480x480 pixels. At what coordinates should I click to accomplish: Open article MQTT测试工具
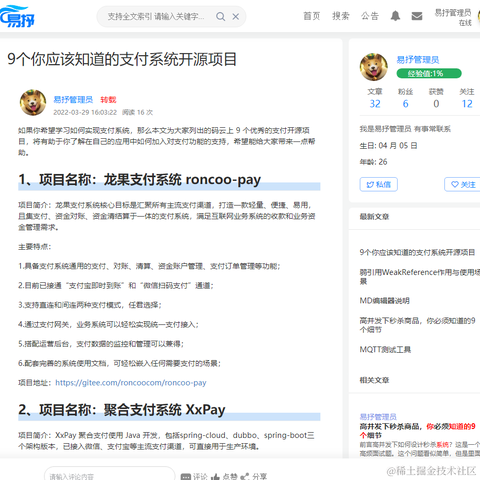tap(385, 349)
